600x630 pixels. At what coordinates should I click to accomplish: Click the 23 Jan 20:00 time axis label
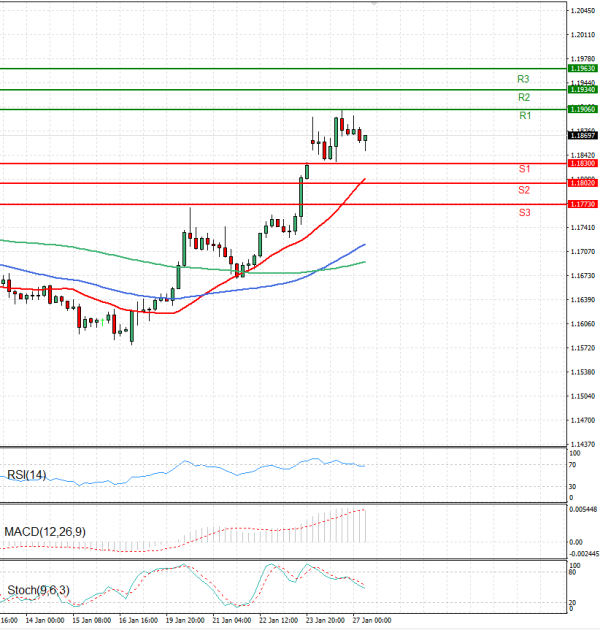click(324, 620)
